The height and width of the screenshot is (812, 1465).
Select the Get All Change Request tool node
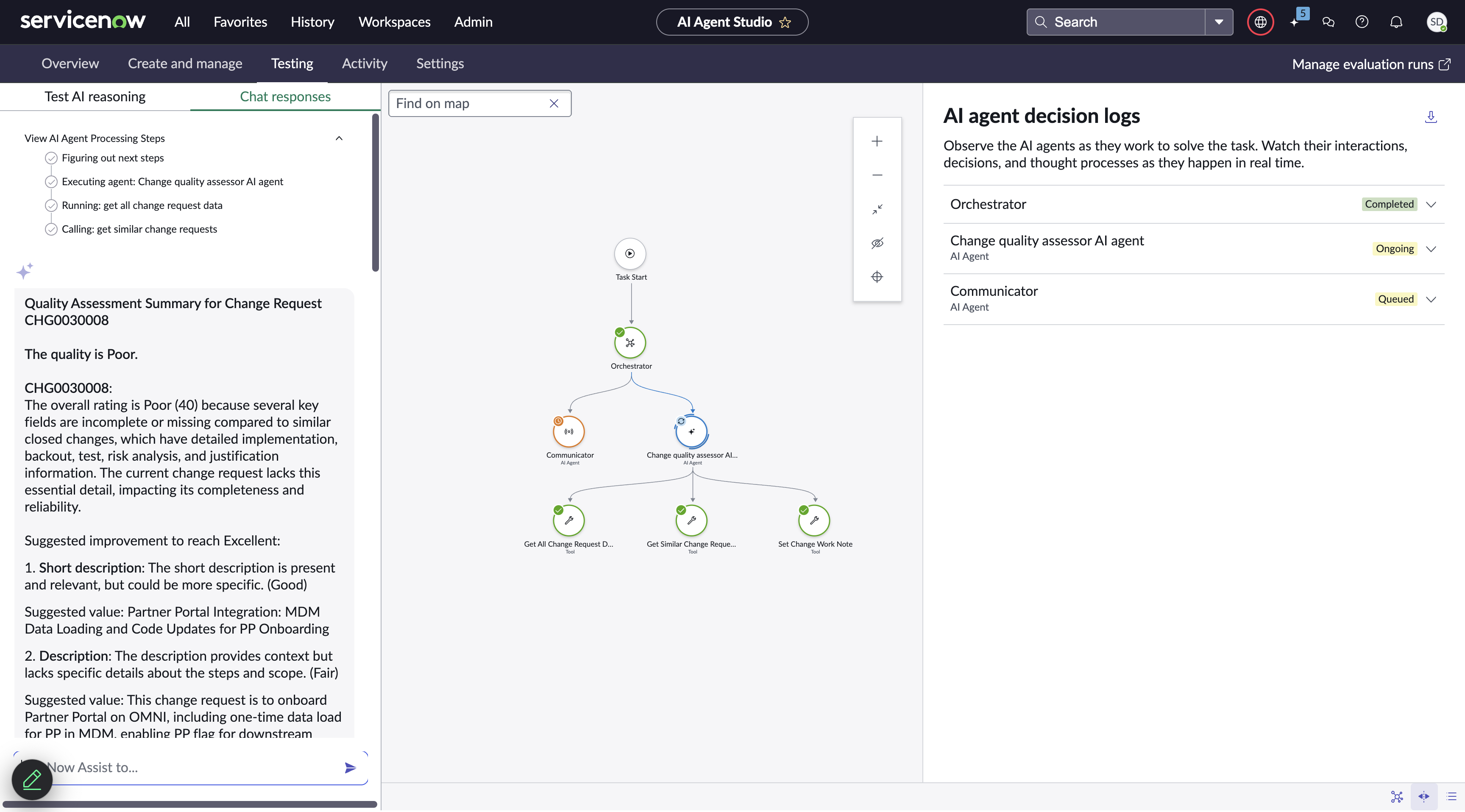pos(569,520)
